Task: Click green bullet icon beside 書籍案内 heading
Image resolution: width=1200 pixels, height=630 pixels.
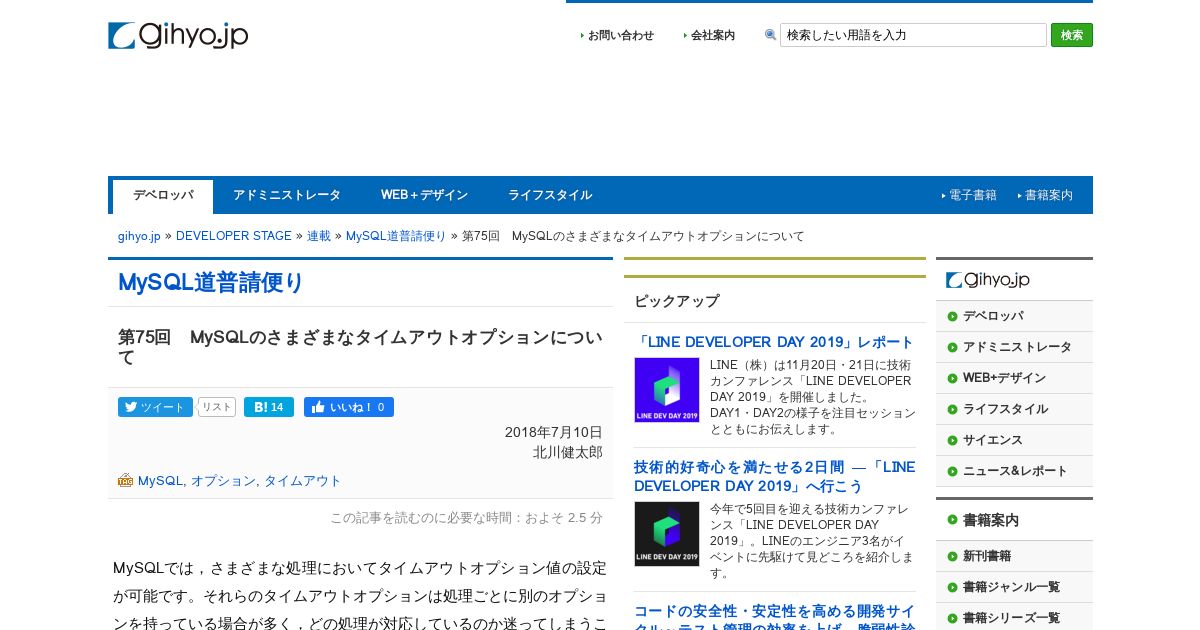Action: click(952, 520)
